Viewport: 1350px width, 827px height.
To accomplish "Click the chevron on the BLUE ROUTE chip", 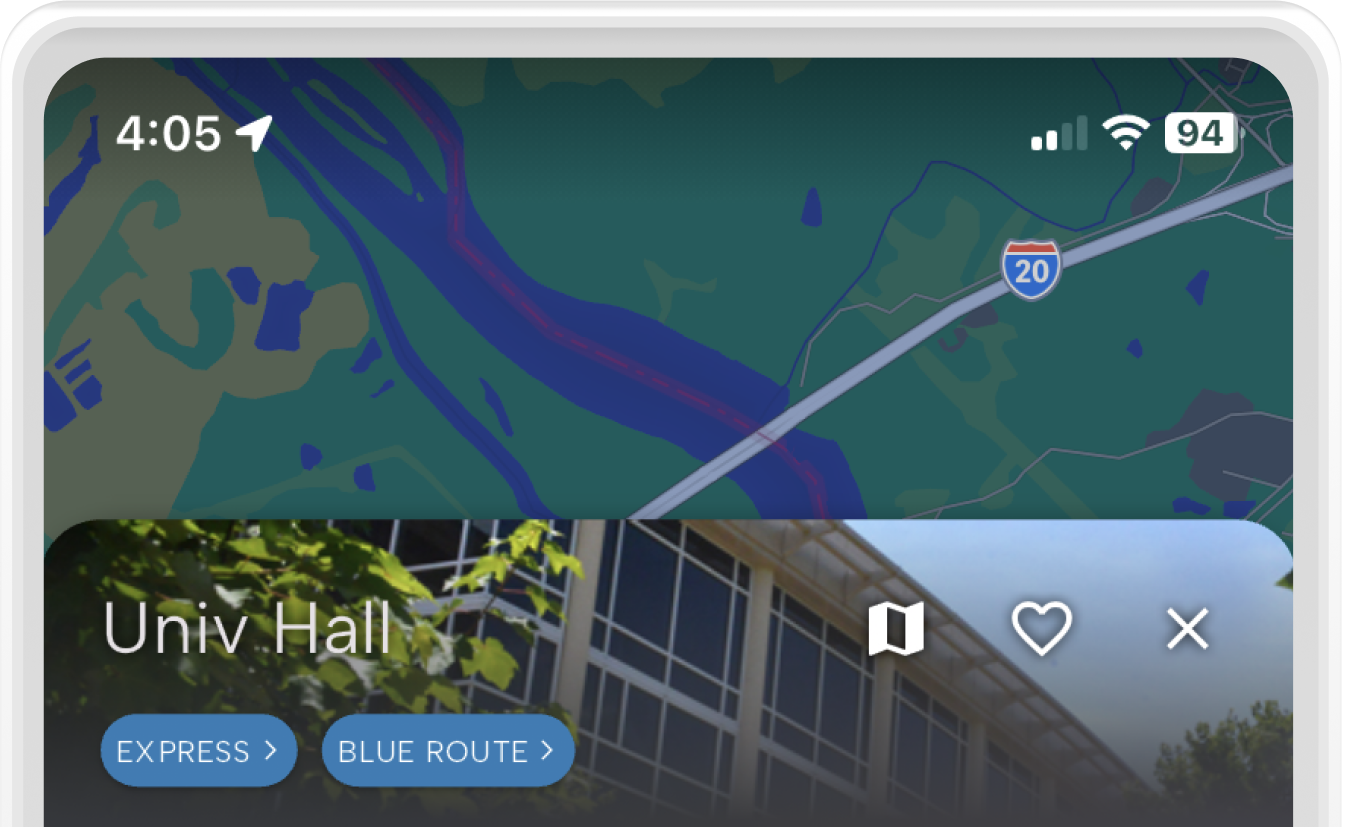I will (546, 750).
